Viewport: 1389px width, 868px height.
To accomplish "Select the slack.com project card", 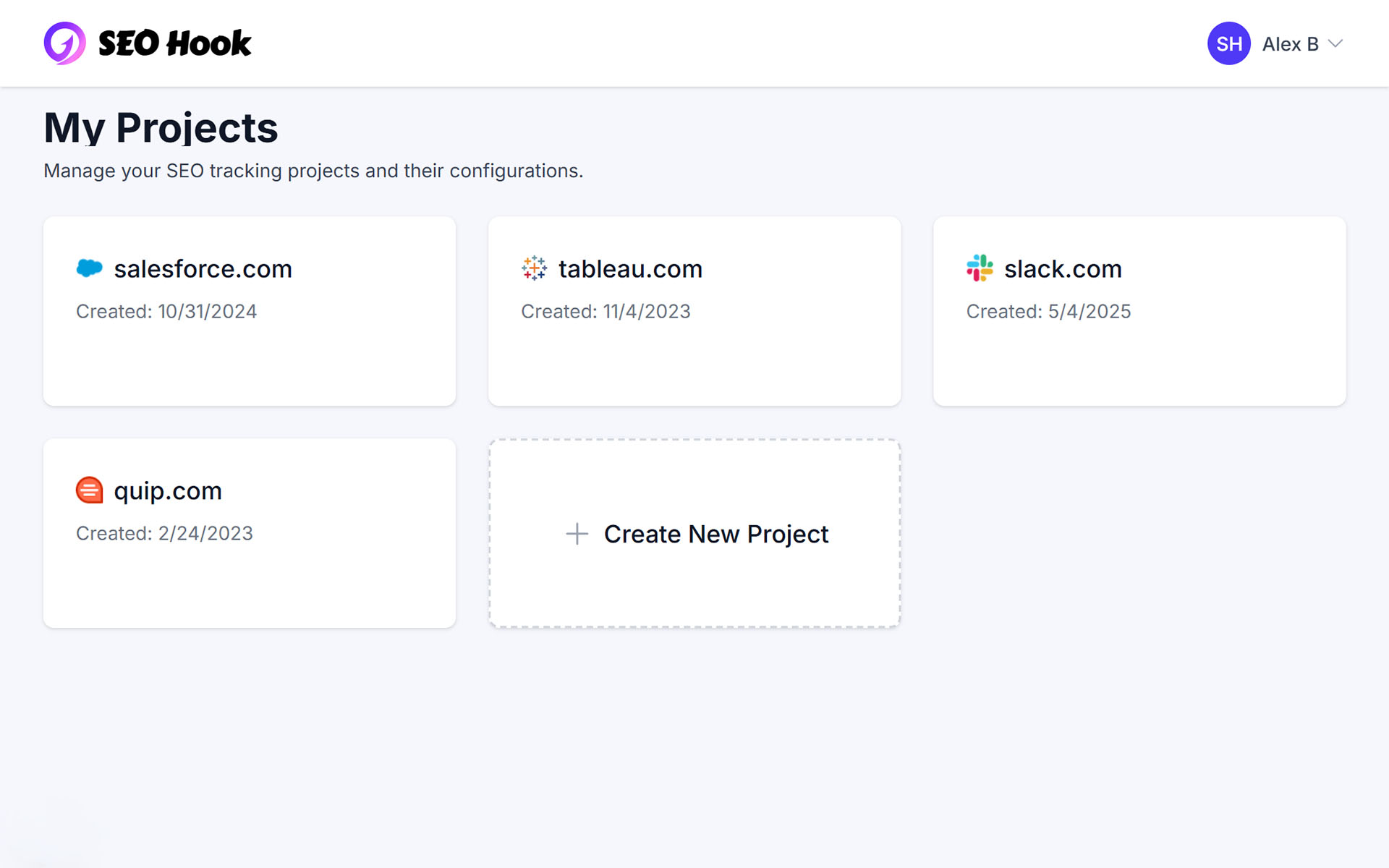I will (1139, 311).
